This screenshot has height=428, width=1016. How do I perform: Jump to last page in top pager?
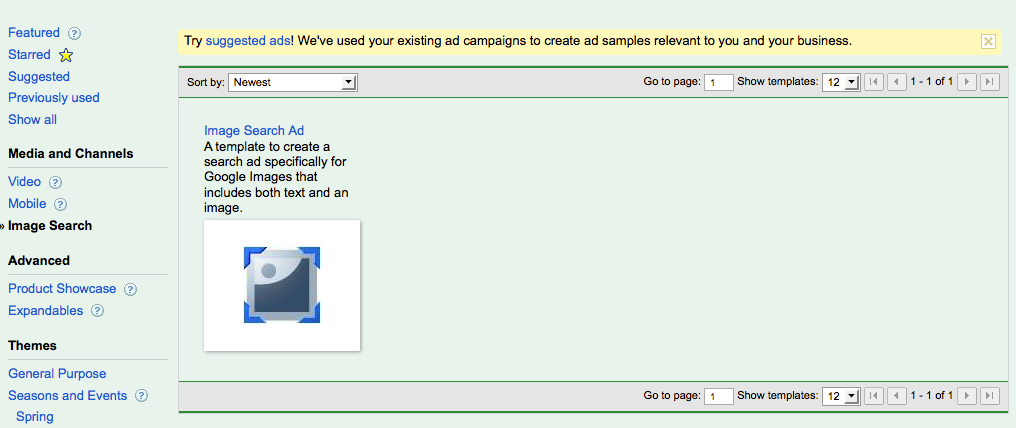(x=989, y=82)
